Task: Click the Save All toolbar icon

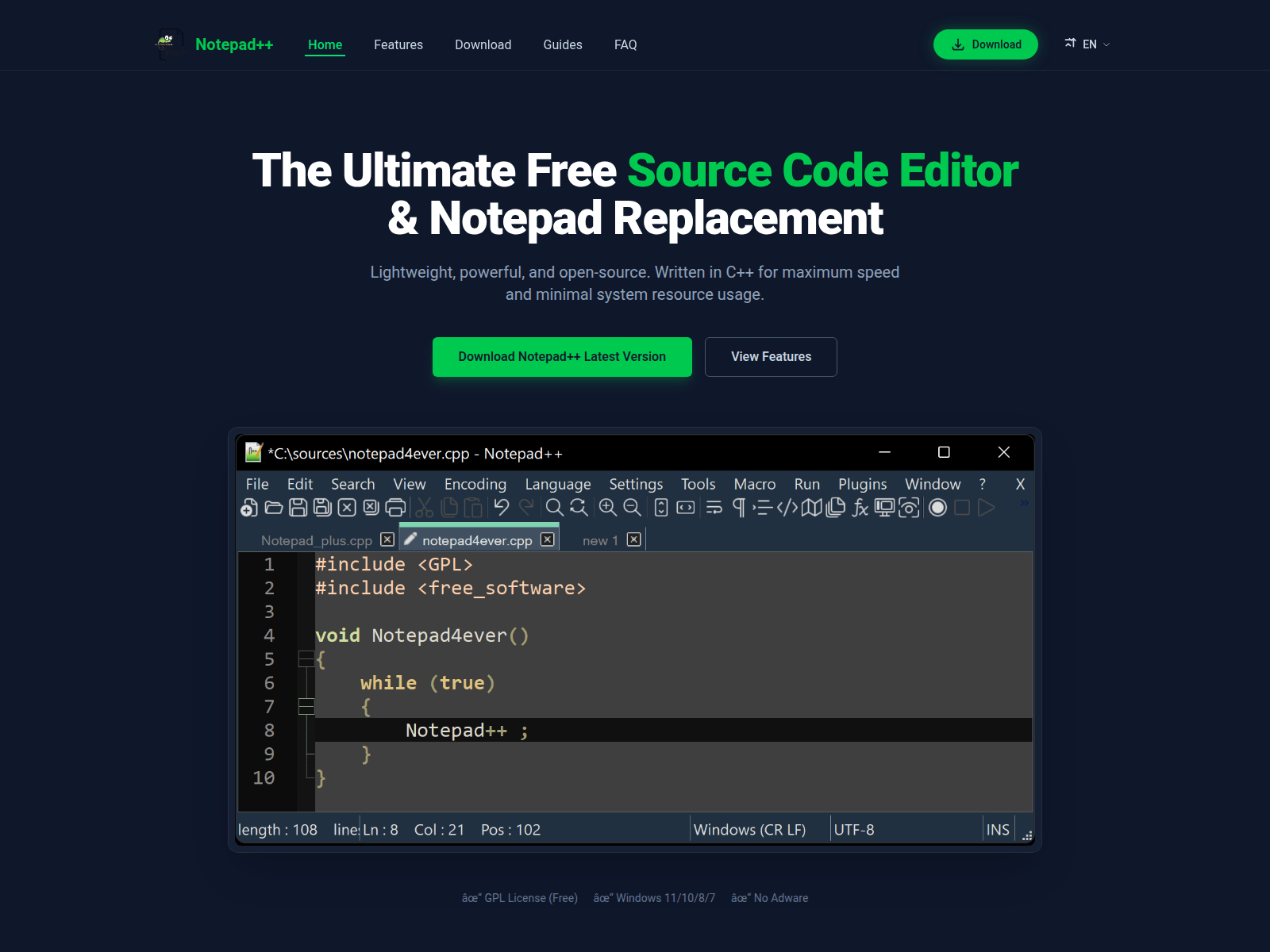Action: (322, 508)
